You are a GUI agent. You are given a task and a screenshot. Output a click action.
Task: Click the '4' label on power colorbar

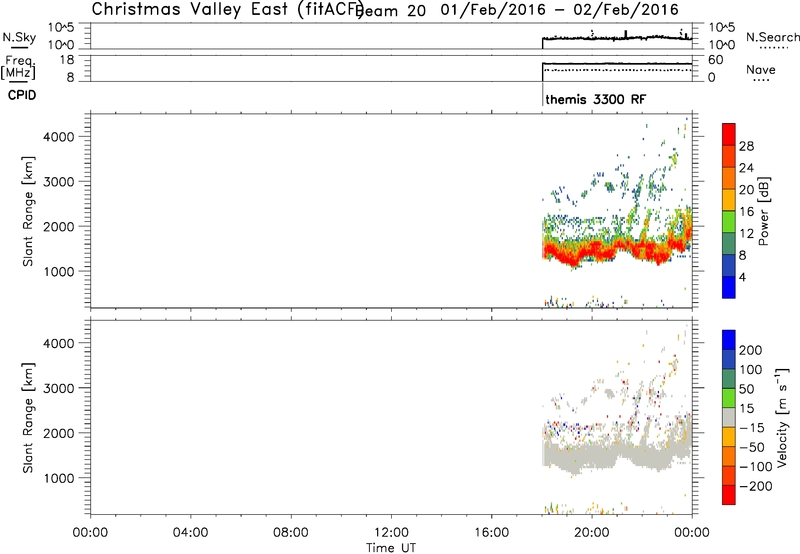tap(742, 277)
